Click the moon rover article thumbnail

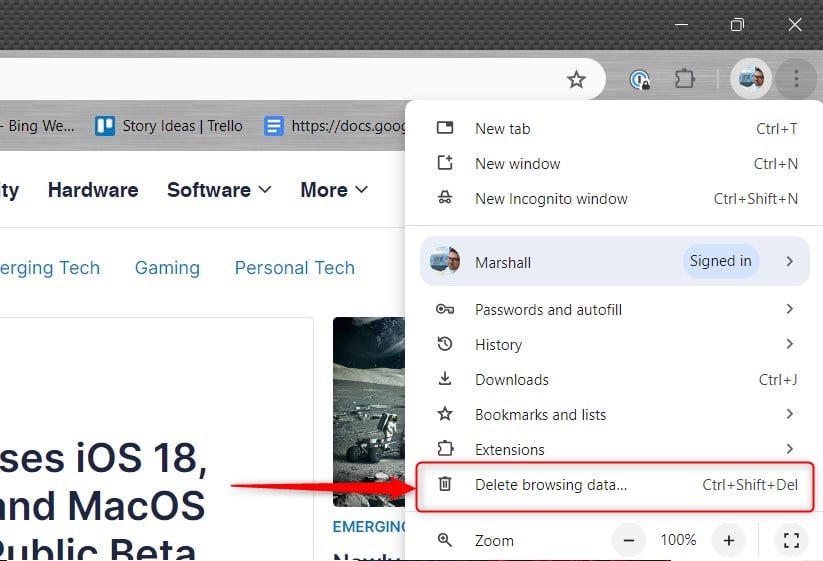369,412
